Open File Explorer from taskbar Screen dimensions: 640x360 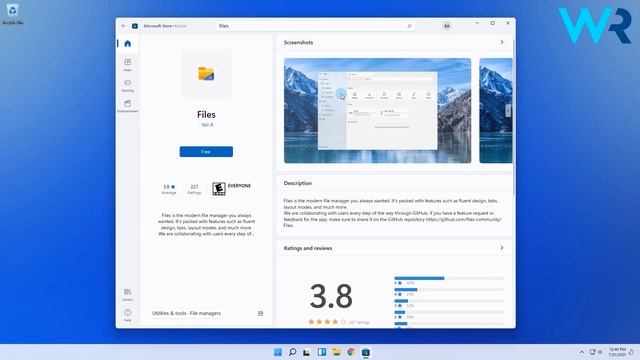pos(336,352)
